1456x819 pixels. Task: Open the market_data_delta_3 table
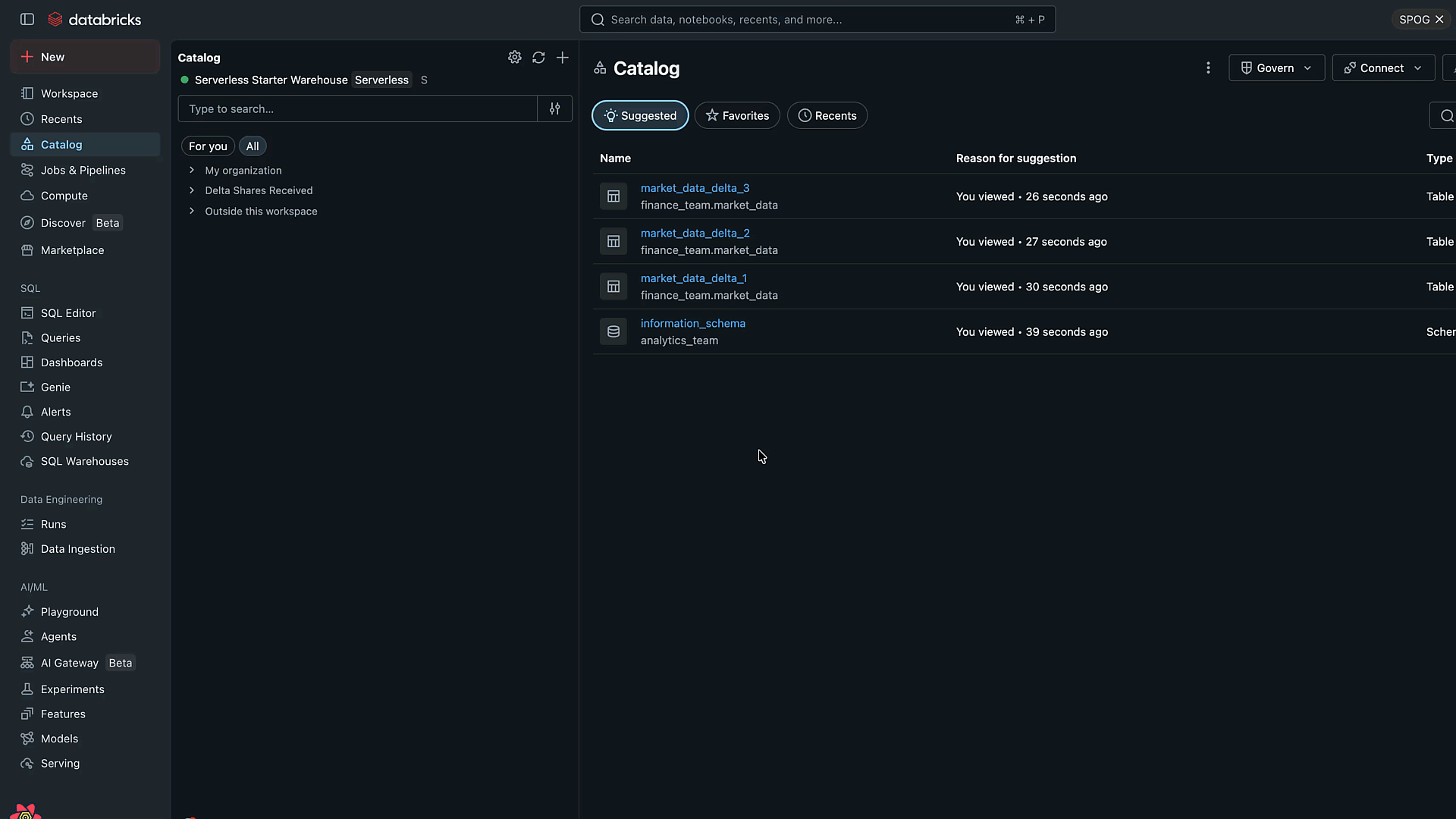coord(695,188)
